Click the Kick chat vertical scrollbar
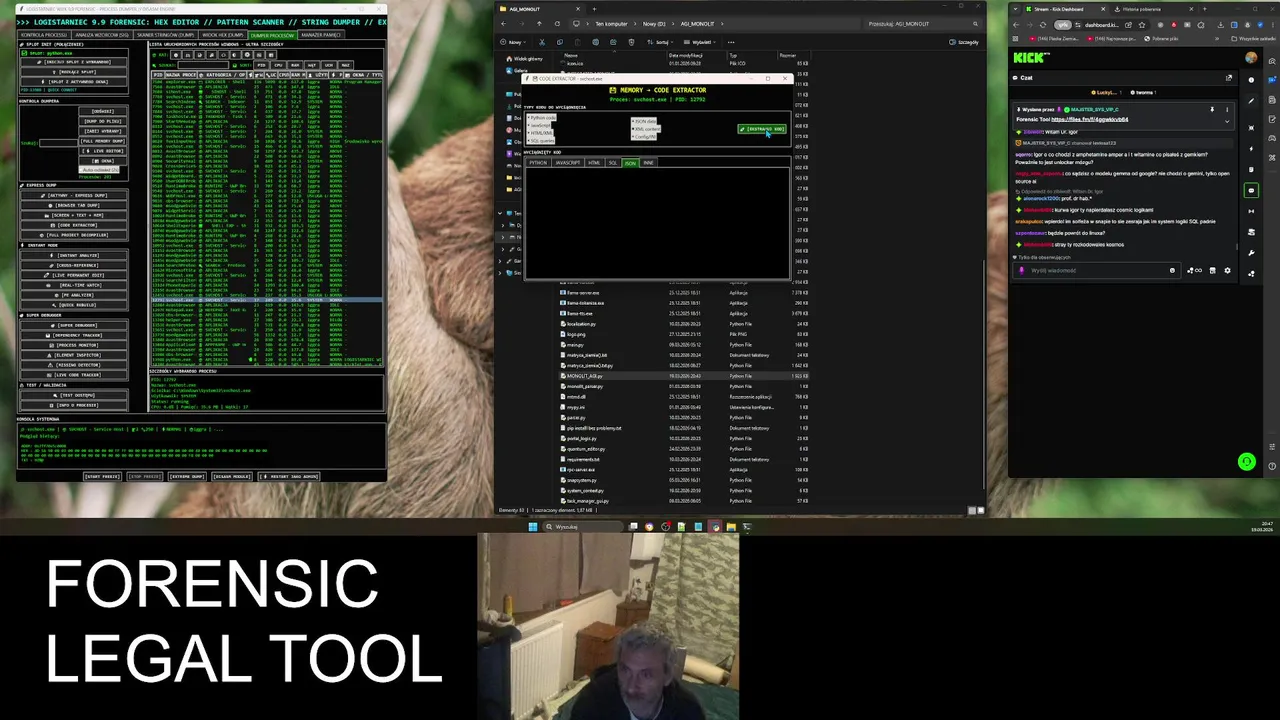Image resolution: width=1280 pixels, height=720 pixels. [1237, 247]
